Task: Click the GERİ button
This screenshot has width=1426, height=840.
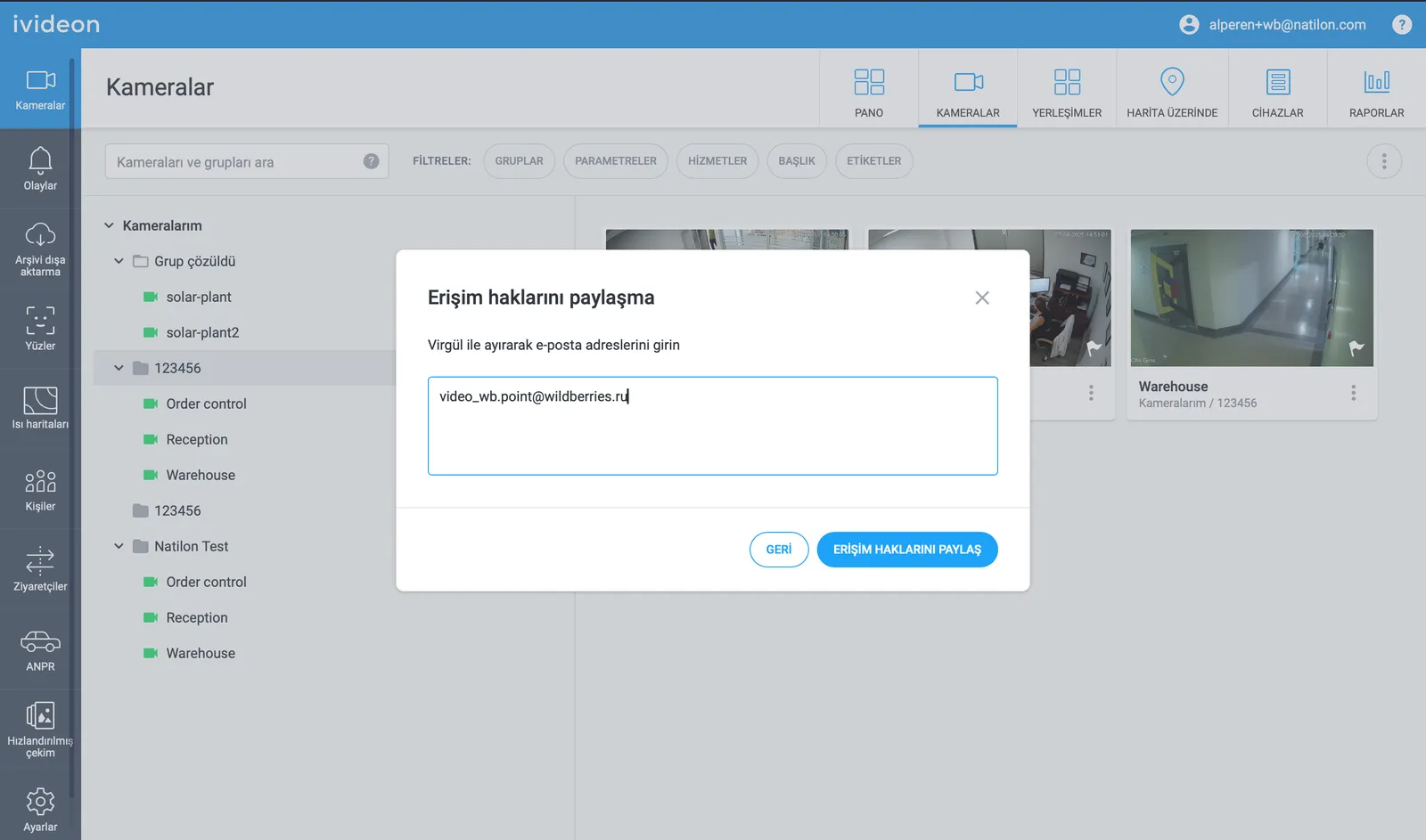Action: 778,550
